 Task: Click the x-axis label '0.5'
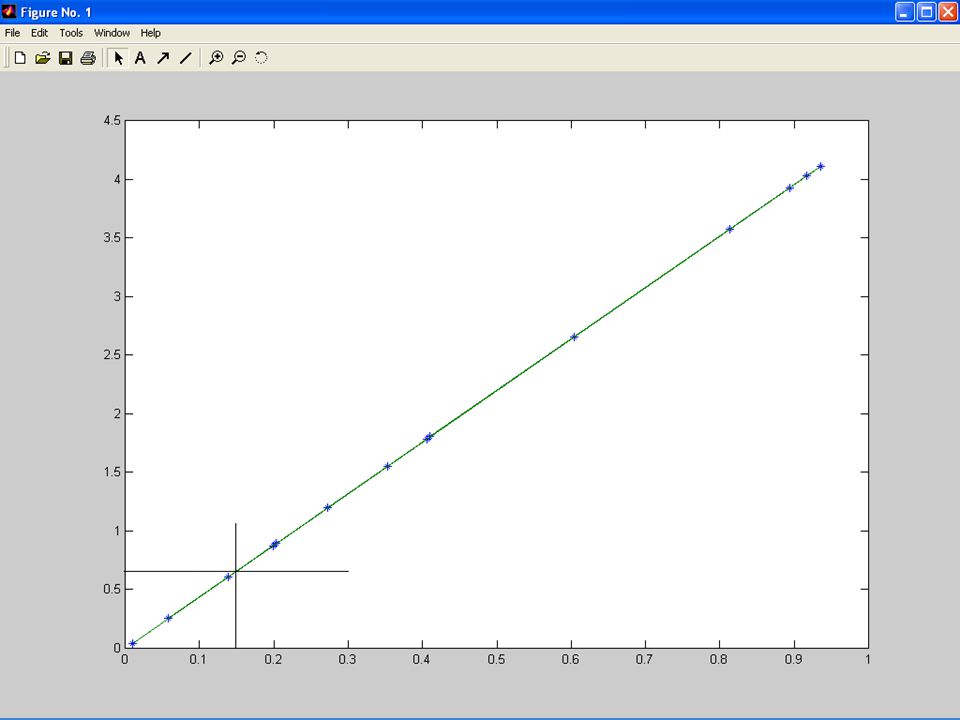[497, 660]
